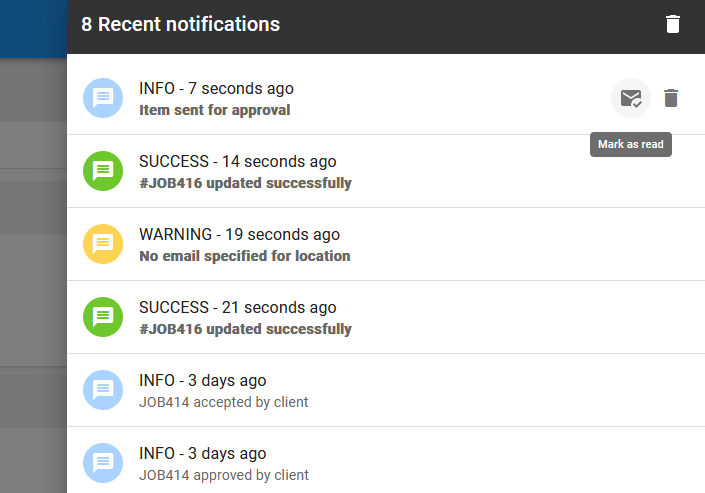Screen dimensions: 705x493
Task: Click the 'Mark as read' tooltip label
Action: [x=631, y=144]
